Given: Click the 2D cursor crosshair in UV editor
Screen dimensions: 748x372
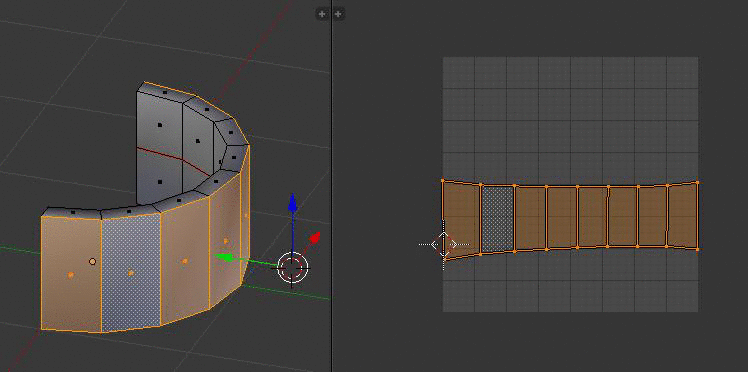Looking at the screenshot, I should pos(444,245).
